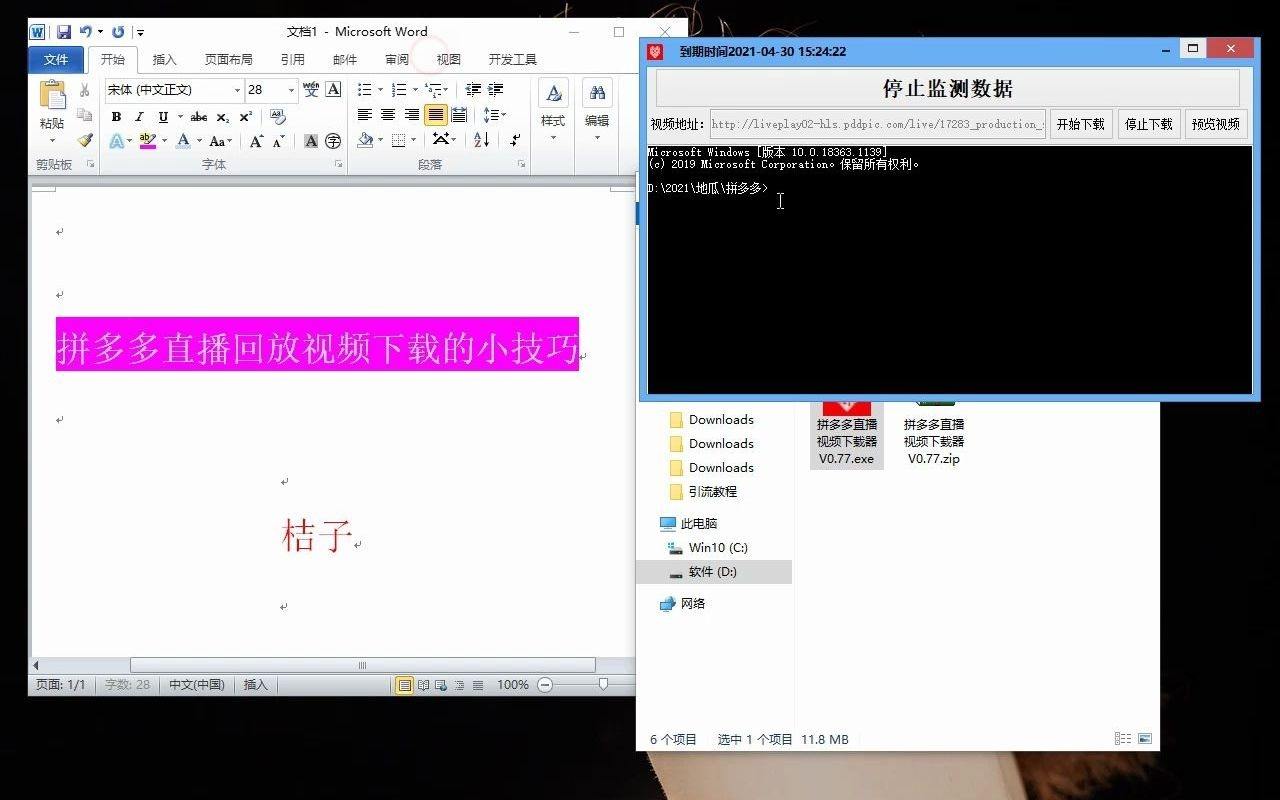Screen dimensions: 1280x800
Task: Select 软件 (D:) drive in Explorer sidebar
Action: point(713,572)
